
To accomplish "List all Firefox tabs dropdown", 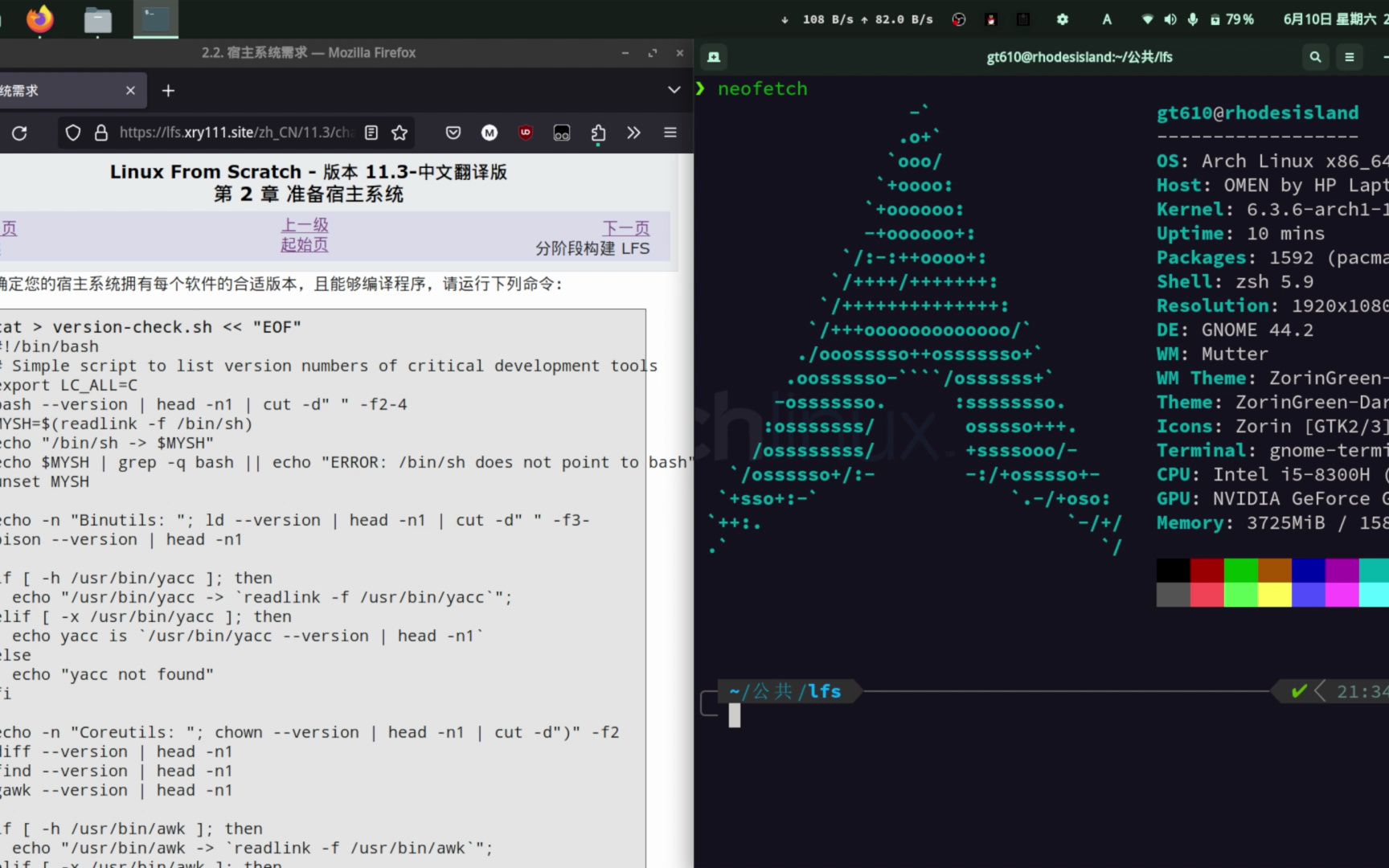I will click(674, 90).
